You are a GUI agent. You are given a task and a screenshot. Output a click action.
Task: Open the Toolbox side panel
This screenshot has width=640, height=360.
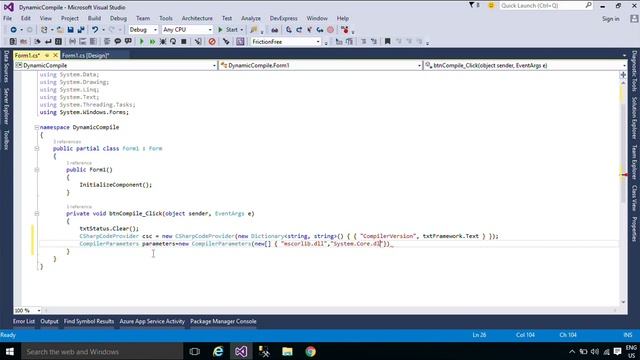(6, 140)
